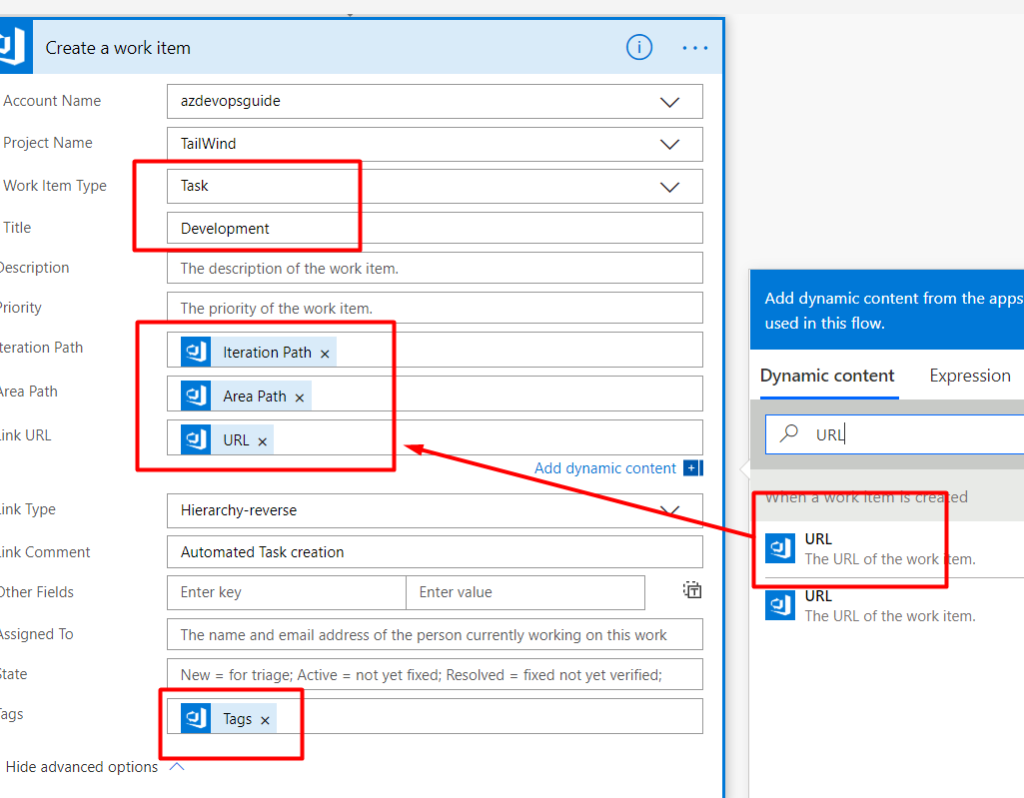The width and height of the screenshot is (1024, 798).
Task: Open the ellipsis menu on the action card
Action: pos(696,47)
